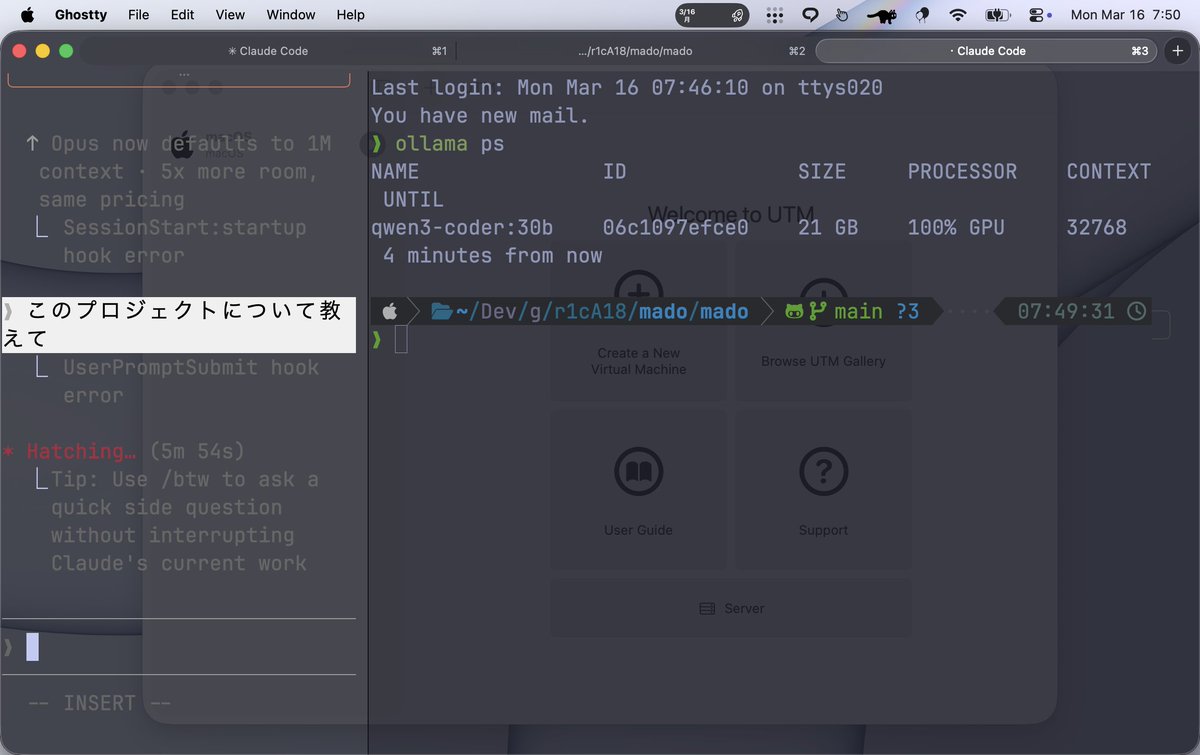Click the Apple logo prompt segment
Screen dimensions: 1200x755
coord(390,312)
